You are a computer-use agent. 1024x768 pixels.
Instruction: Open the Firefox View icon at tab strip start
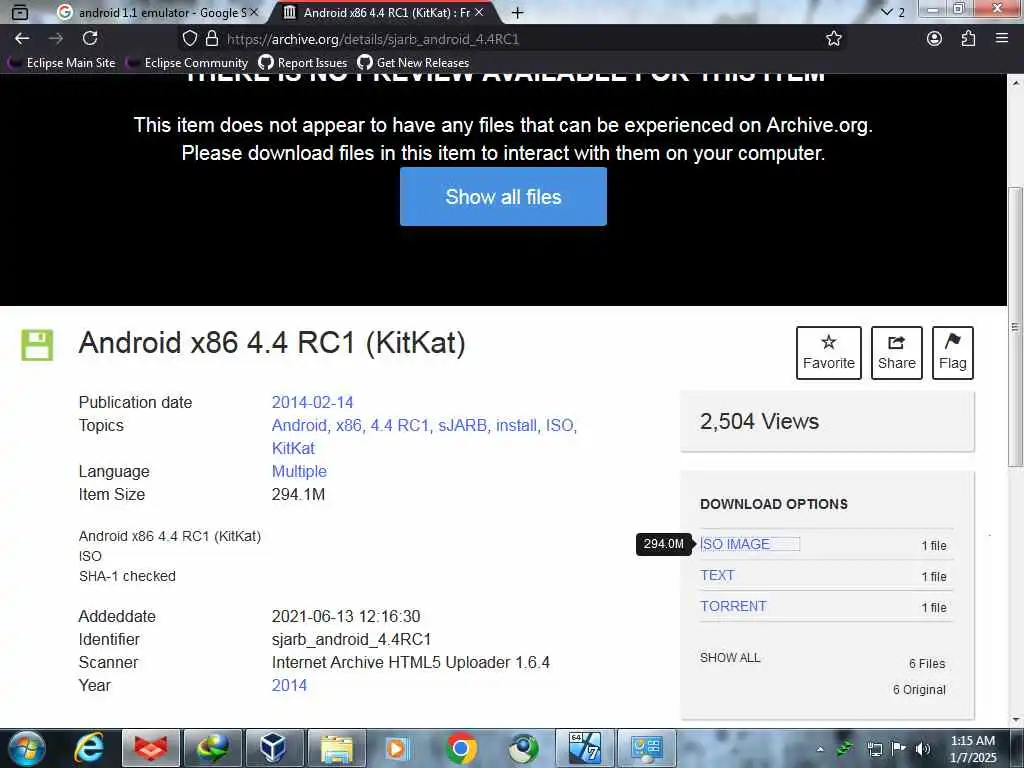click(20, 12)
